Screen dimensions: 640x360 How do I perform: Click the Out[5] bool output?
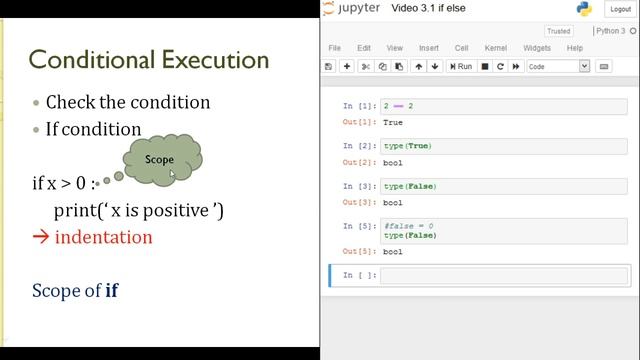[x=393, y=252]
